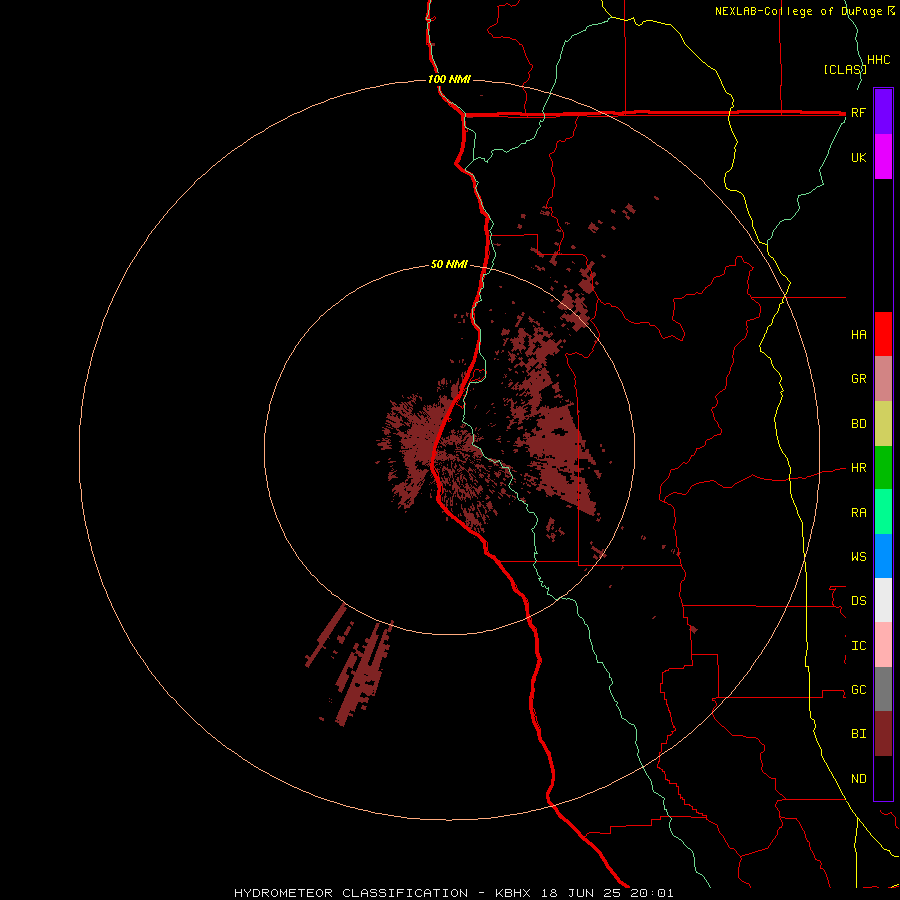This screenshot has height=900, width=900.
Task: Click the 50 NMI range ring label
Action: [449, 264]
